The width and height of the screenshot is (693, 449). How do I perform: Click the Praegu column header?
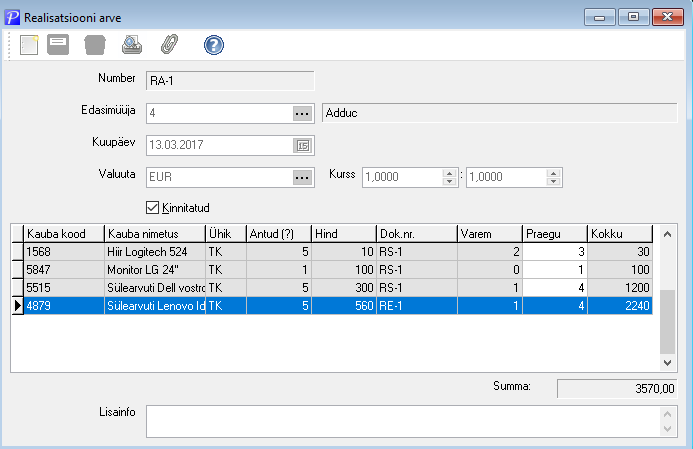(x=555, y=234)
